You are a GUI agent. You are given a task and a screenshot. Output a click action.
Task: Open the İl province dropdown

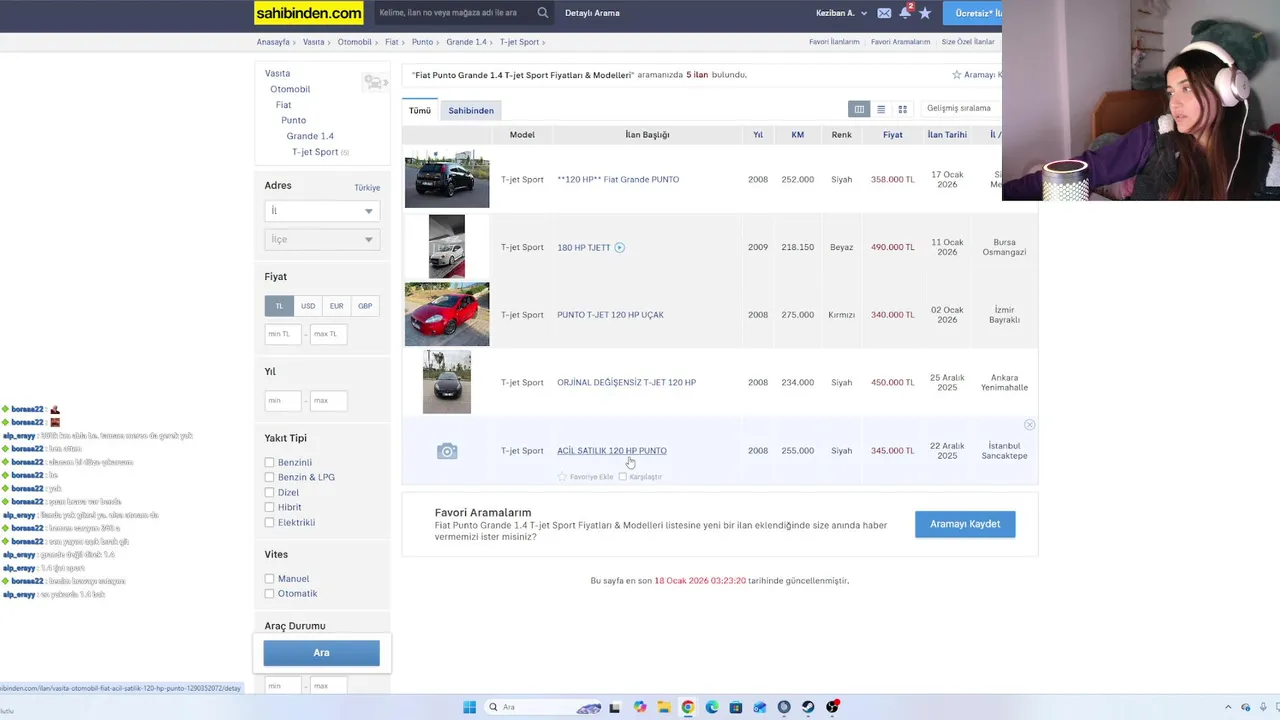coord(322,211)
